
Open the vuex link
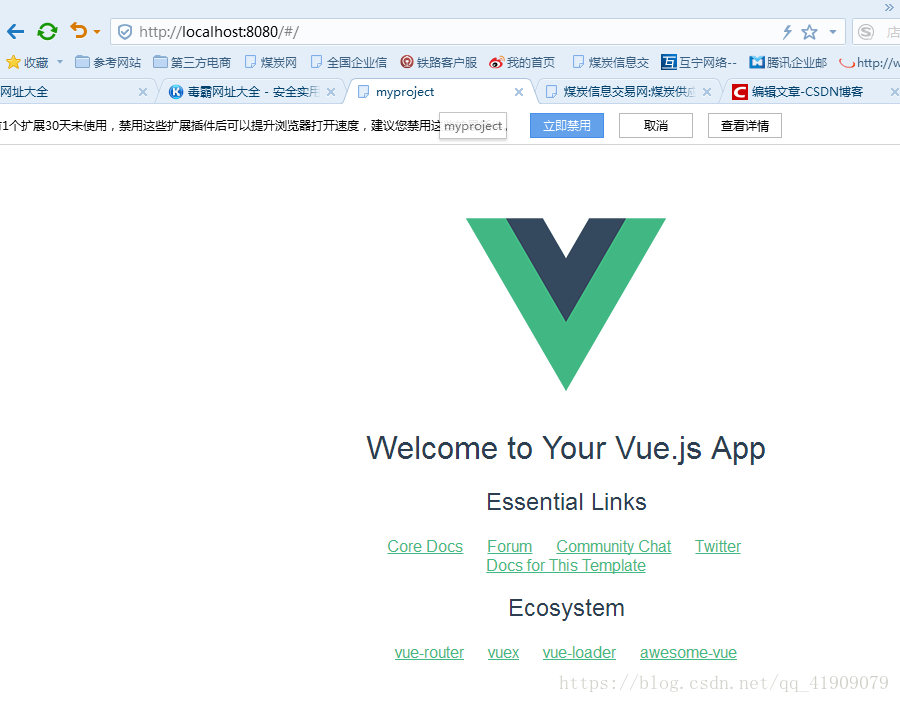(x=503, y=652)
